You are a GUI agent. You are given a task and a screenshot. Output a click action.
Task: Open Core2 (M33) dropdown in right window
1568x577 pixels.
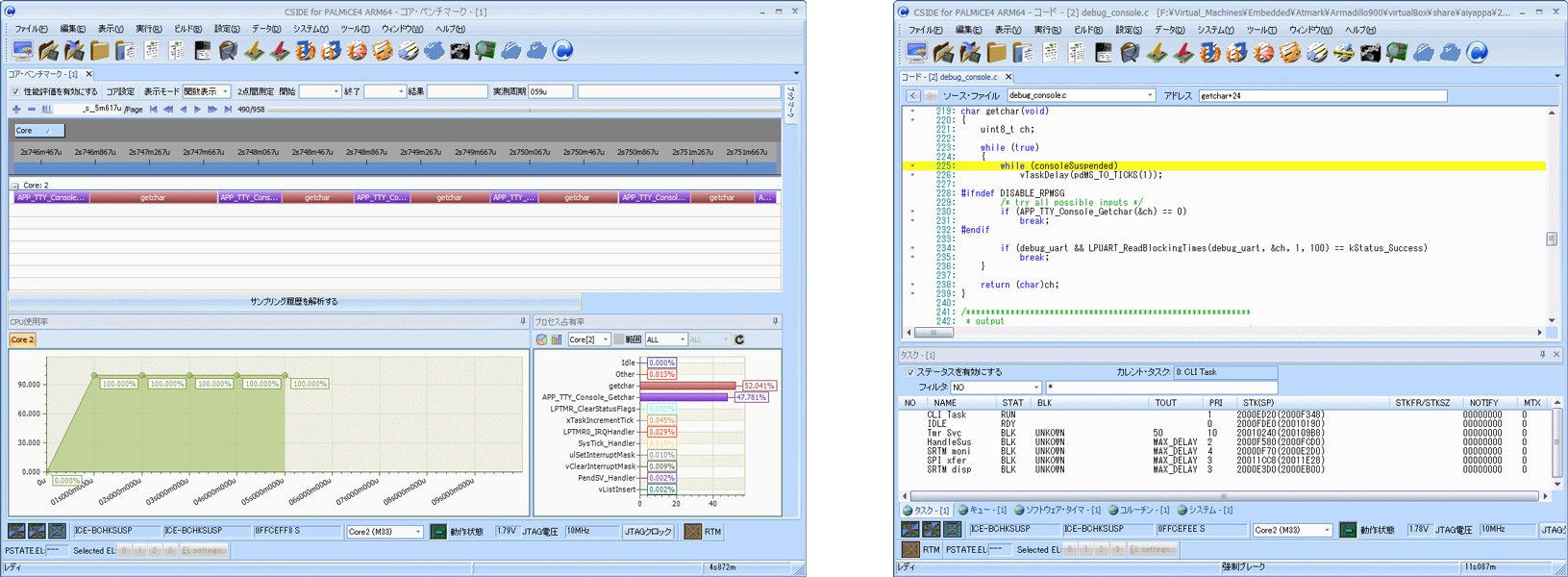pyautogui.click(x=1292, y=530)
